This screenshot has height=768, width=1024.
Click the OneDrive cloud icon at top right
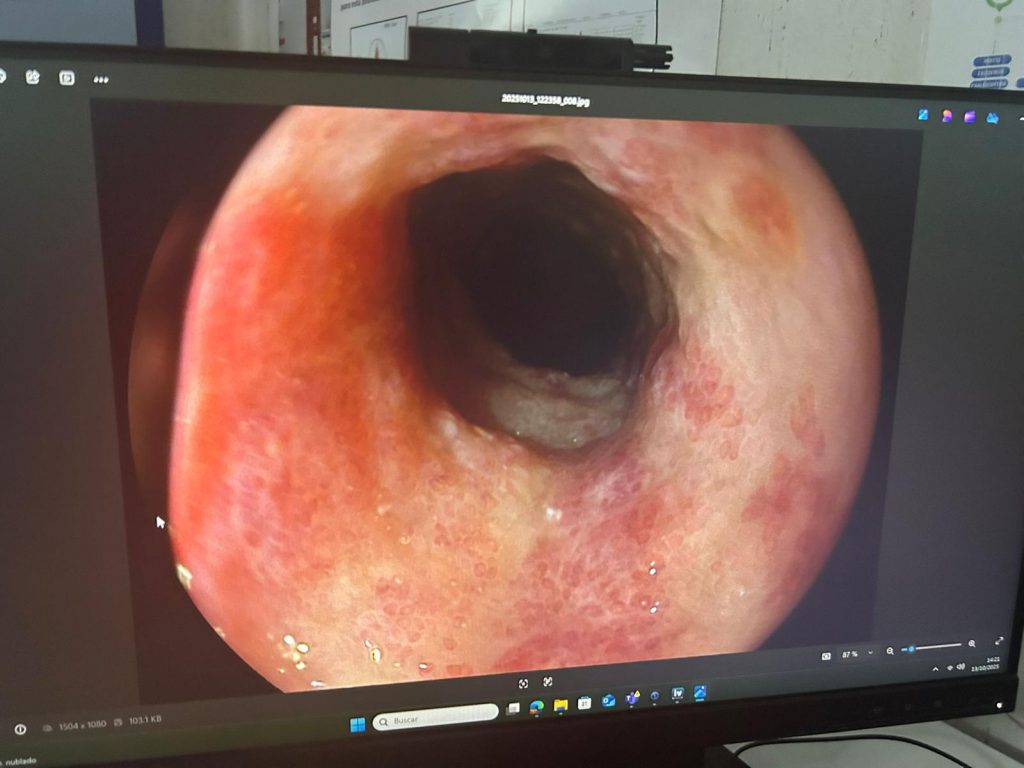pos(992,118)
